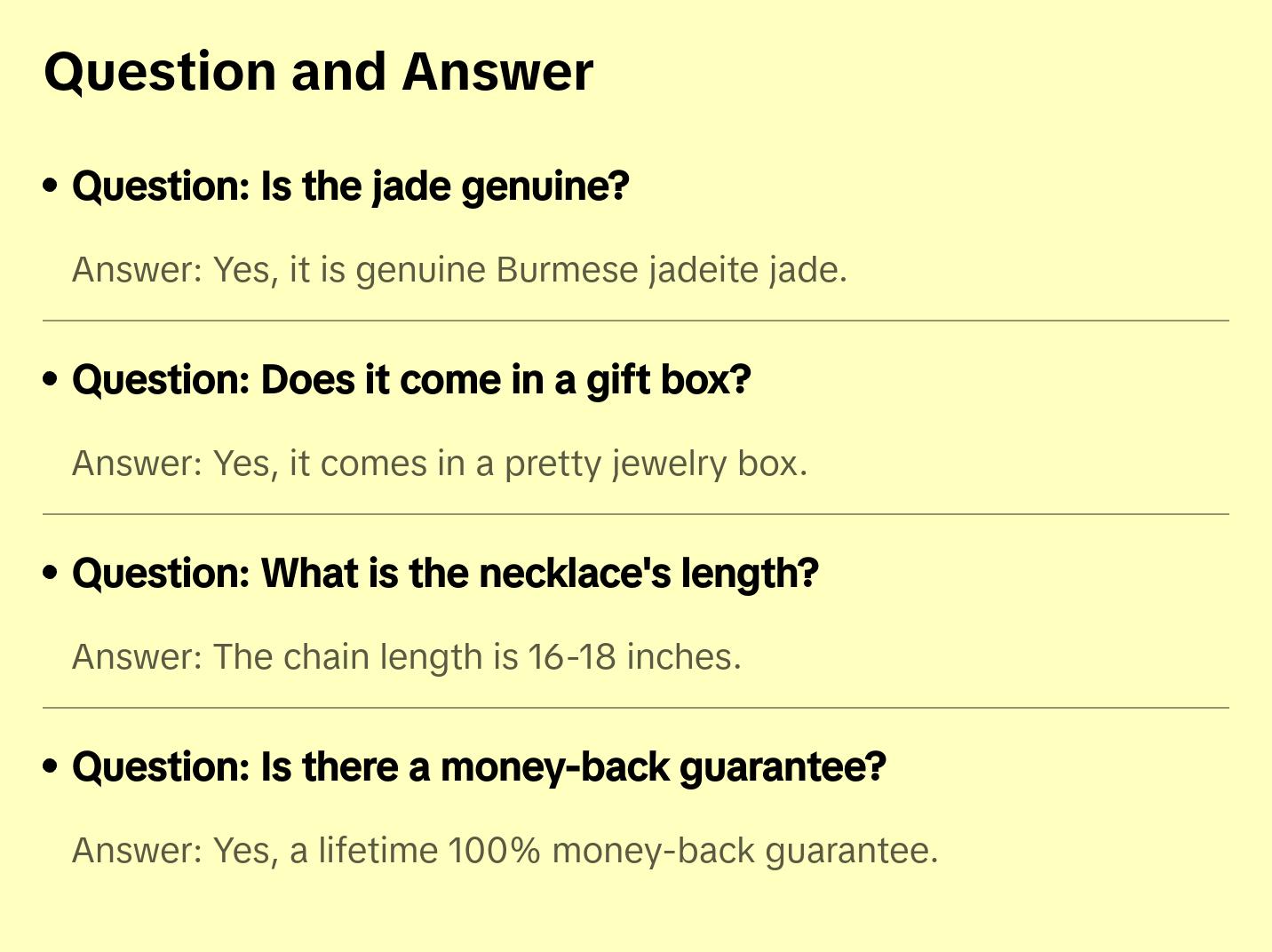The image size is (1272, 952).
Task: Select the "Is the jade genuine?" question
Action: (351, 186)
